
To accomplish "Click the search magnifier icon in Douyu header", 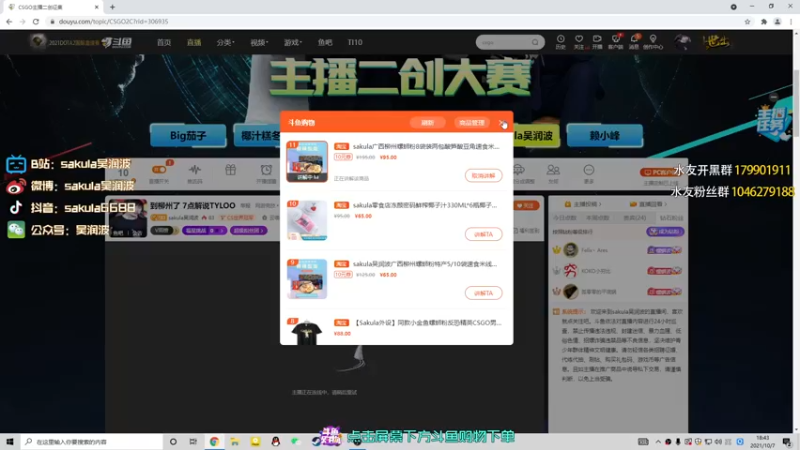I will (x=535, y=42).
